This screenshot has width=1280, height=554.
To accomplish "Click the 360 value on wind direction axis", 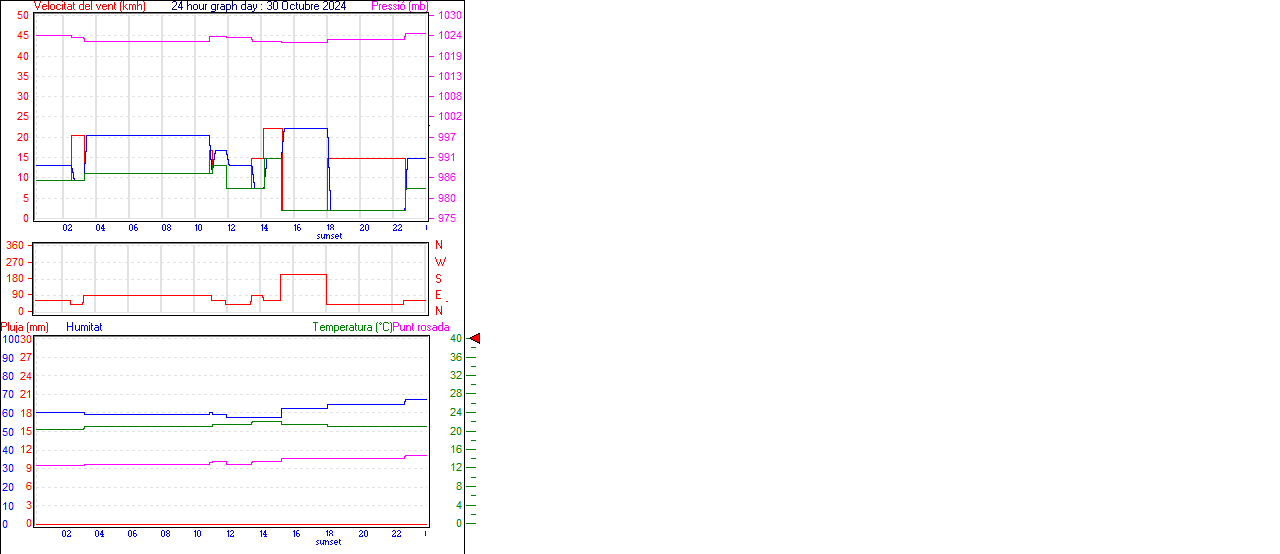I will pyautogui.click(x=16, y=245).
